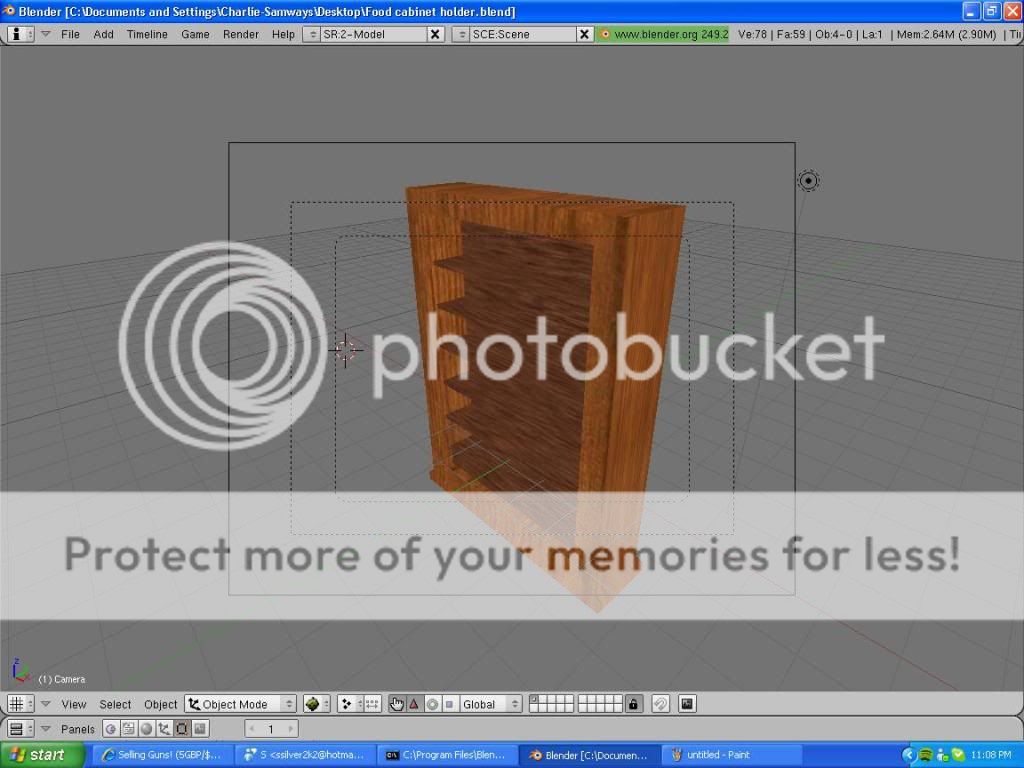Switch to Shading buttons context
This screenshot has width=1024, height=768.
click(x=146, y=728)
